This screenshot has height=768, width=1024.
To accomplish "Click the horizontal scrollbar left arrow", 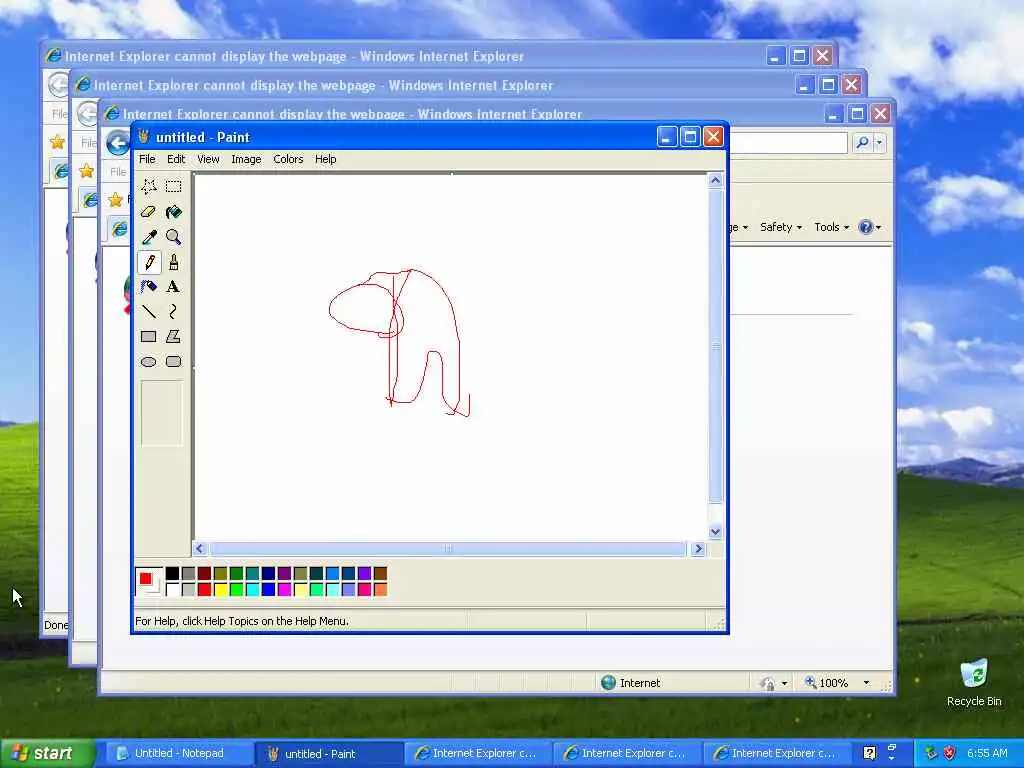I will (x=200, y=549).
